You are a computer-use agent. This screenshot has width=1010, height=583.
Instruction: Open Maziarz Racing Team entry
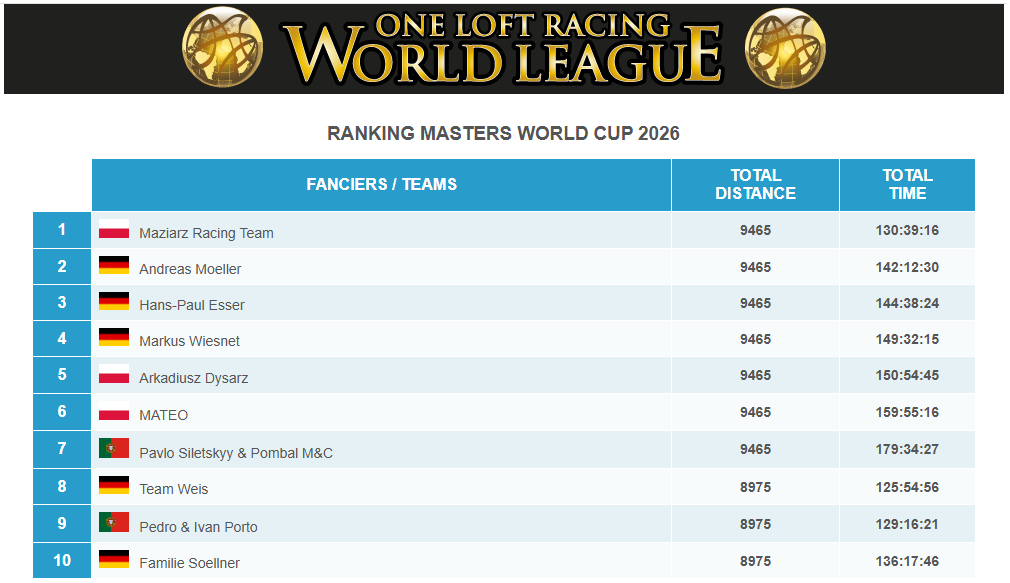206,233
